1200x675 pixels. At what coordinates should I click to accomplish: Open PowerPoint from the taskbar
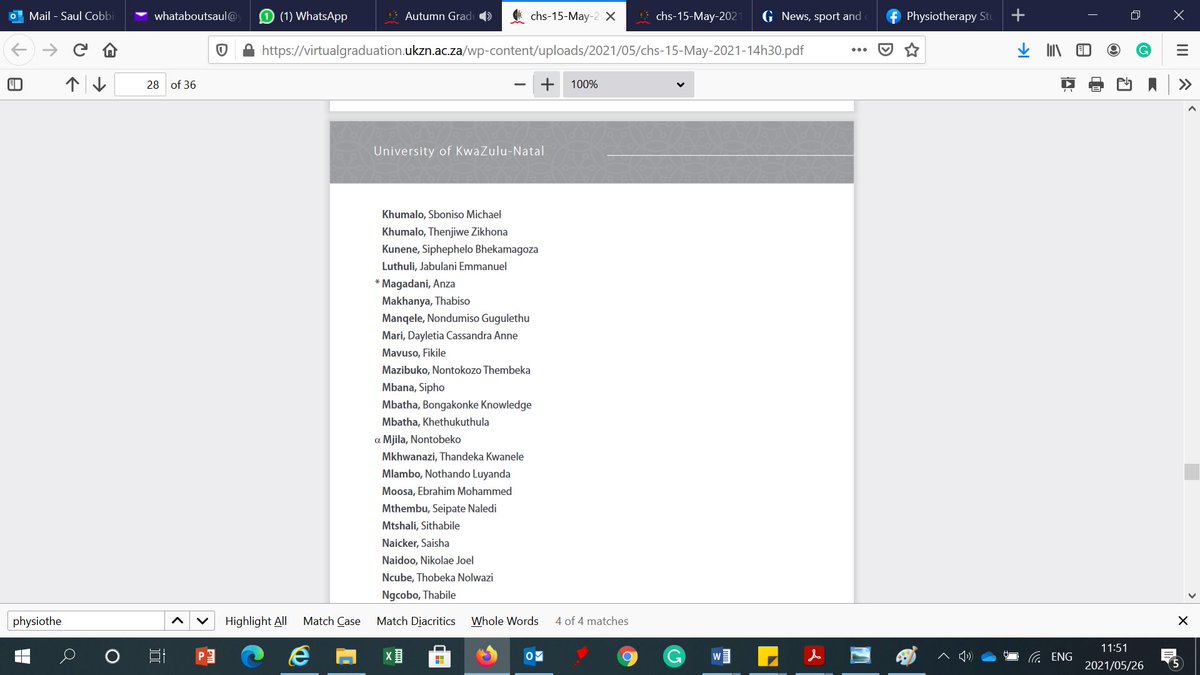[205, 656]
